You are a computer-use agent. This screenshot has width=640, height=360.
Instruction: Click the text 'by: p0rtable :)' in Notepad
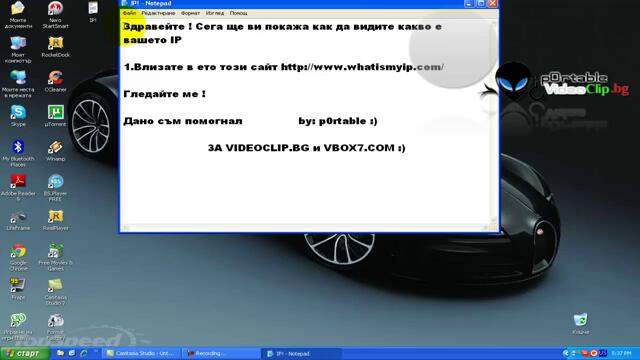(x=338, y=121)
